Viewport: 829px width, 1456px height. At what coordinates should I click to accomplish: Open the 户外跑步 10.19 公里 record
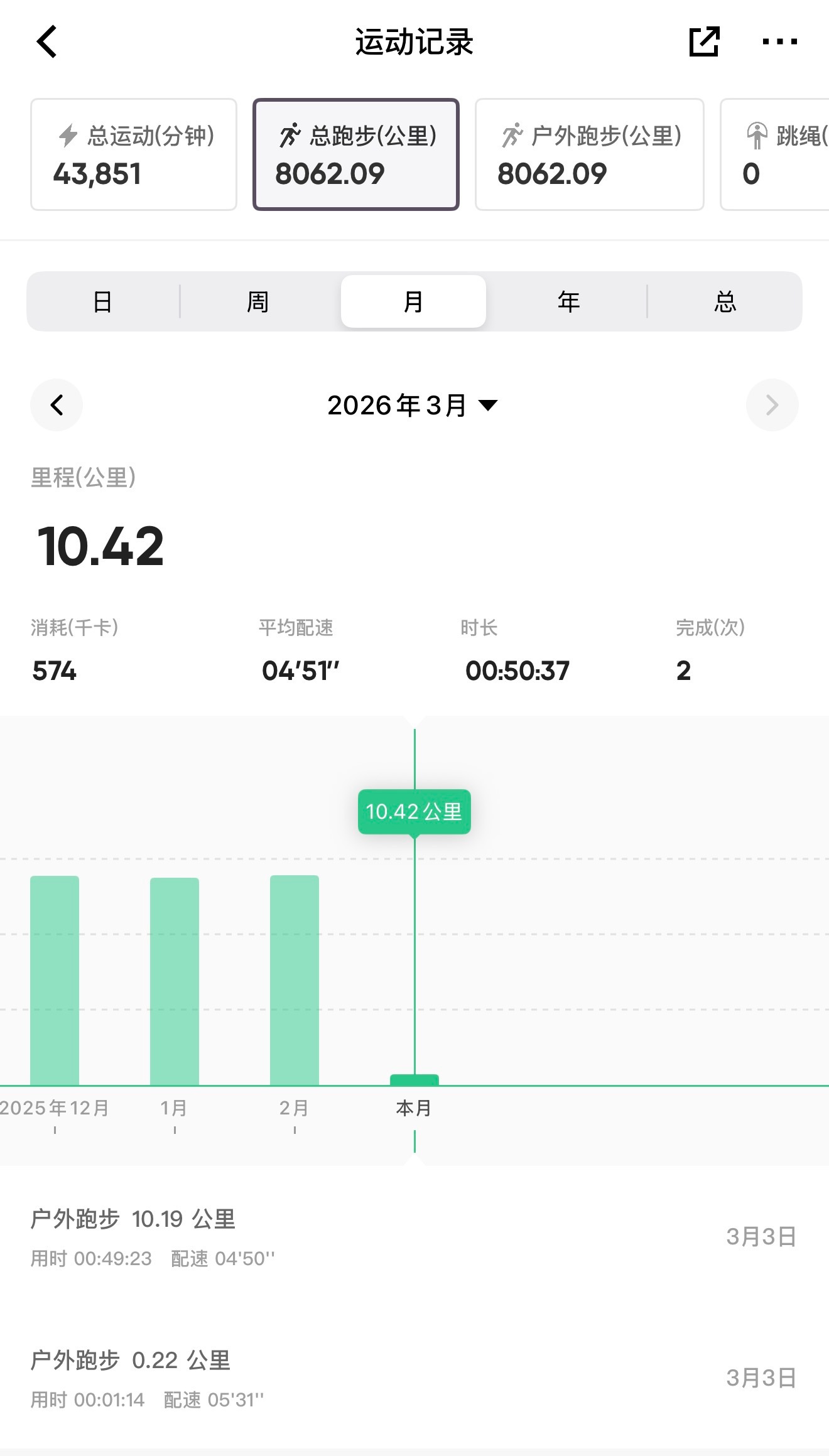(414, 1237)
